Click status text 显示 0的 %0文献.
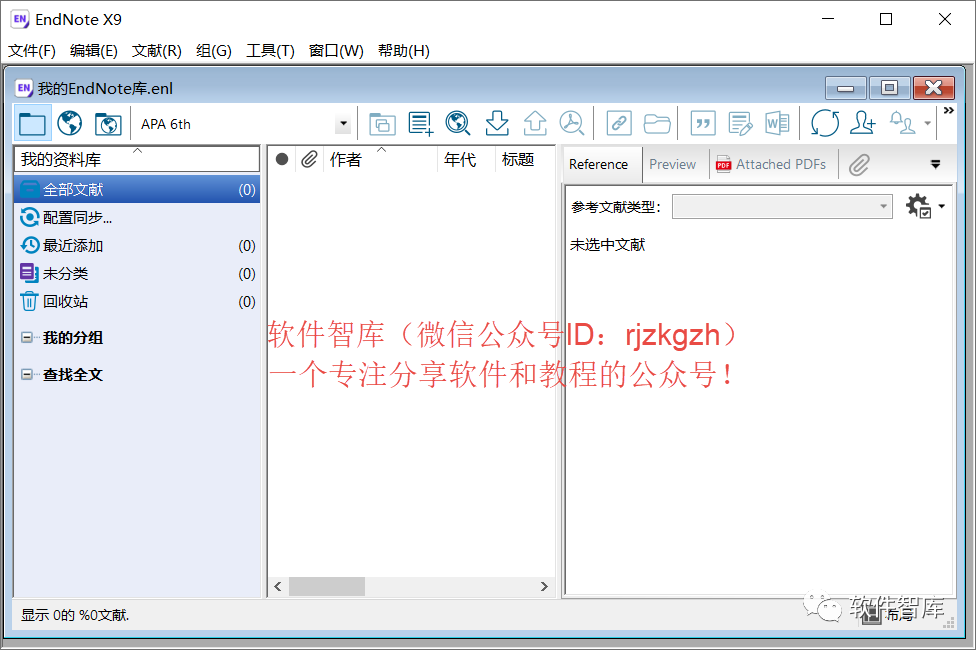Screen dimensions: 976x650 click(75, 615)
